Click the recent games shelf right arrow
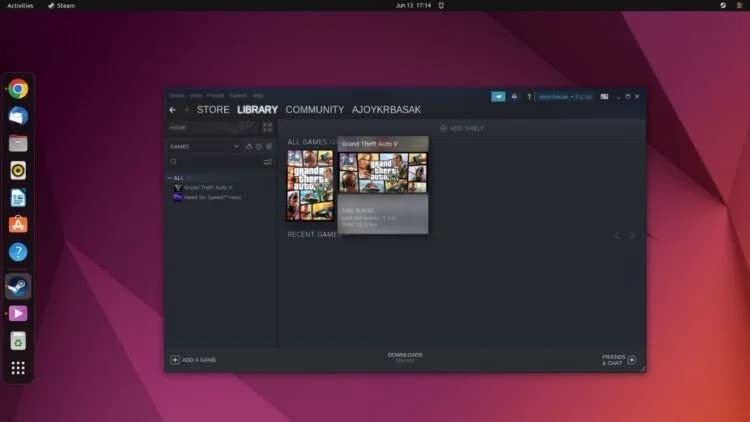The height and width of the screenshot is (422, 750). tap(632, 235)
